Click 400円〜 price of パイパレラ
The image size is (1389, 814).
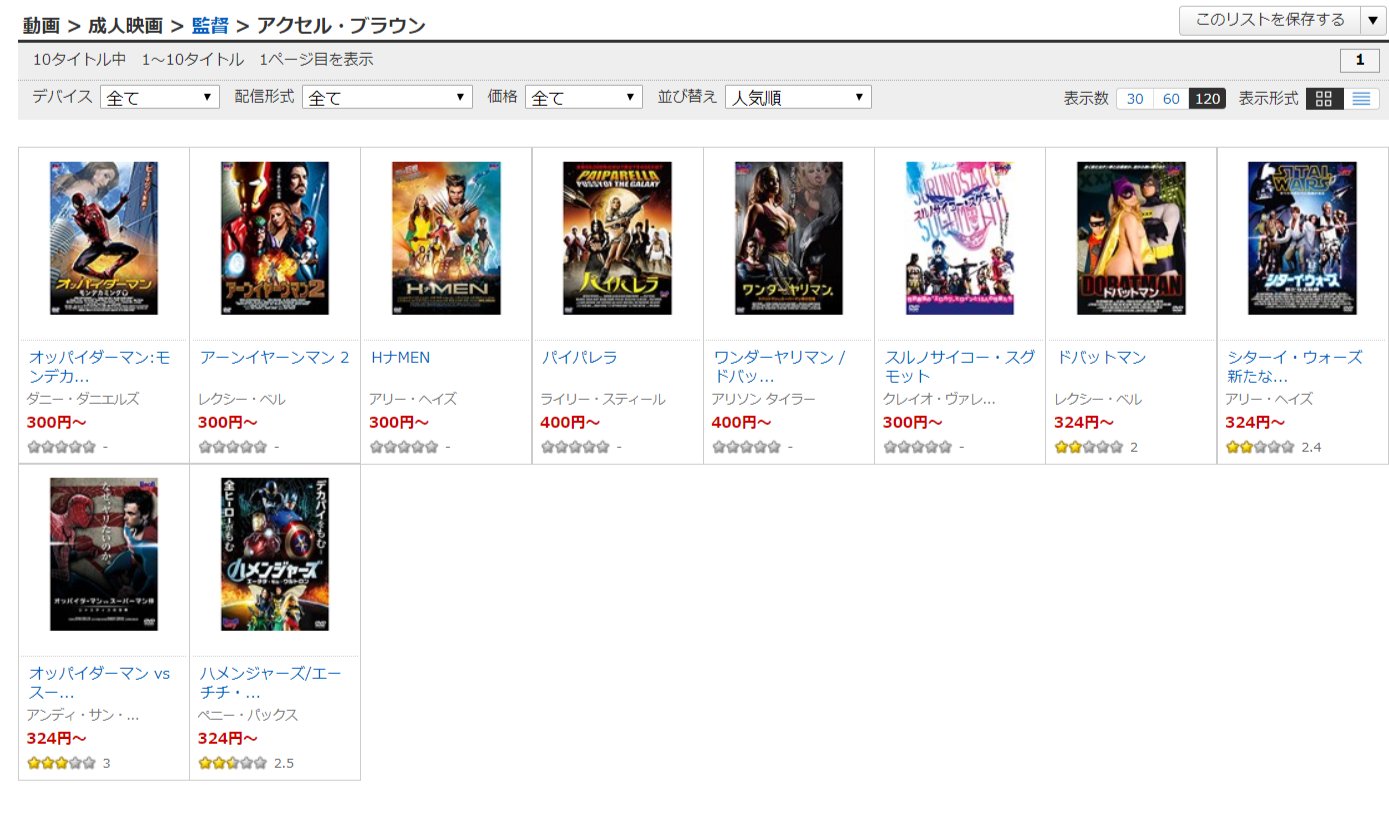tap(570, 422)
